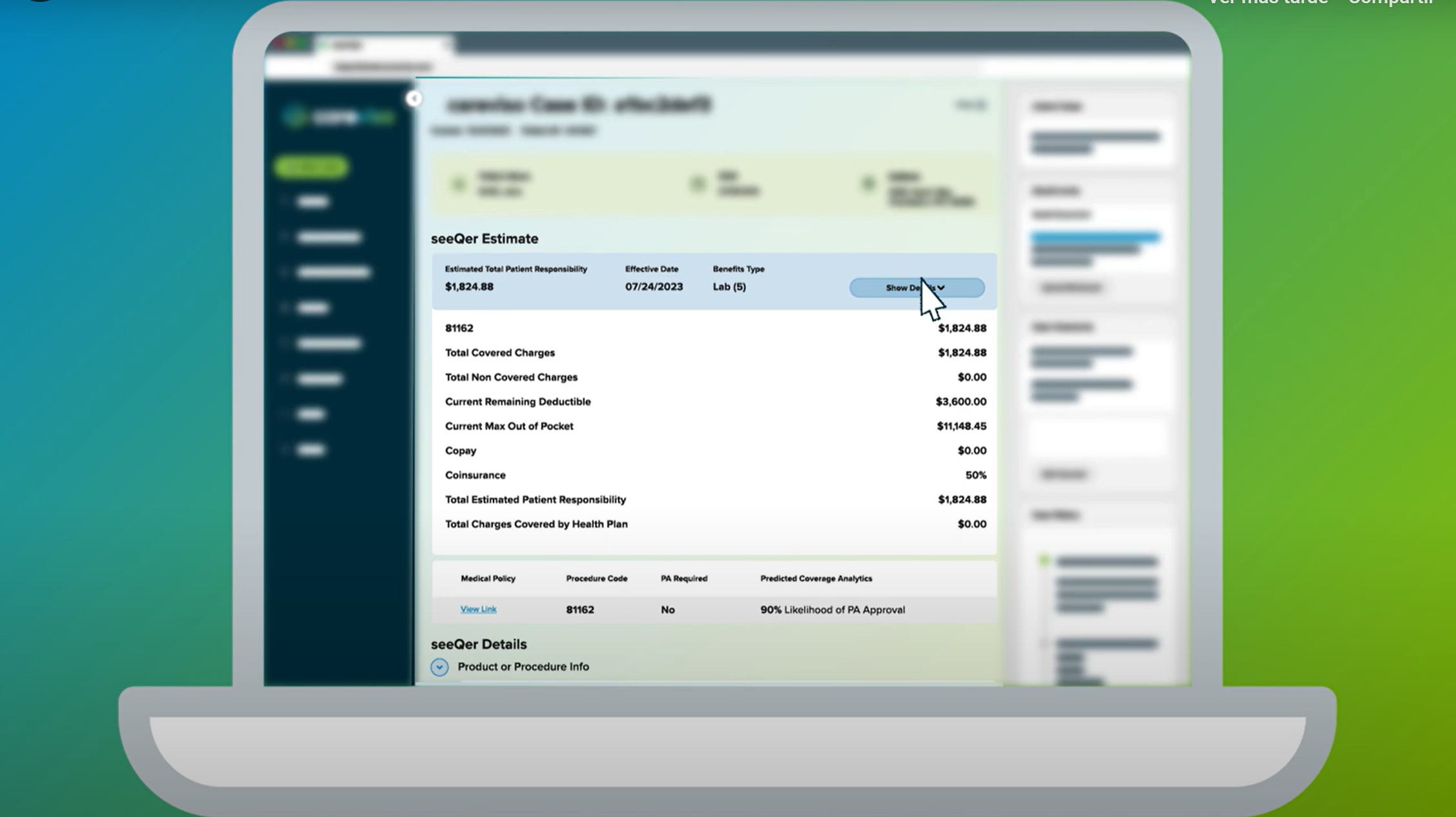The width and height of the screenshot is (1456, 817).
Task: Select Total Estimated Patient Responsibility row
Action: click(x=715, y=500)
